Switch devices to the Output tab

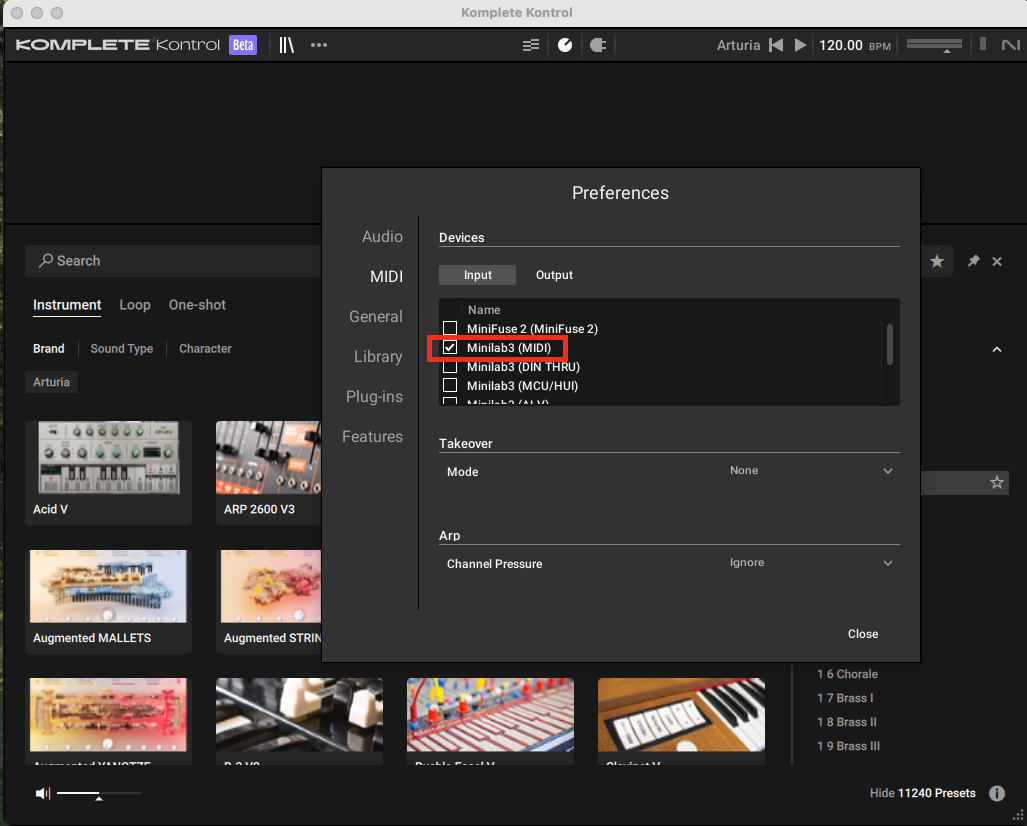click(x=554, y=275)
